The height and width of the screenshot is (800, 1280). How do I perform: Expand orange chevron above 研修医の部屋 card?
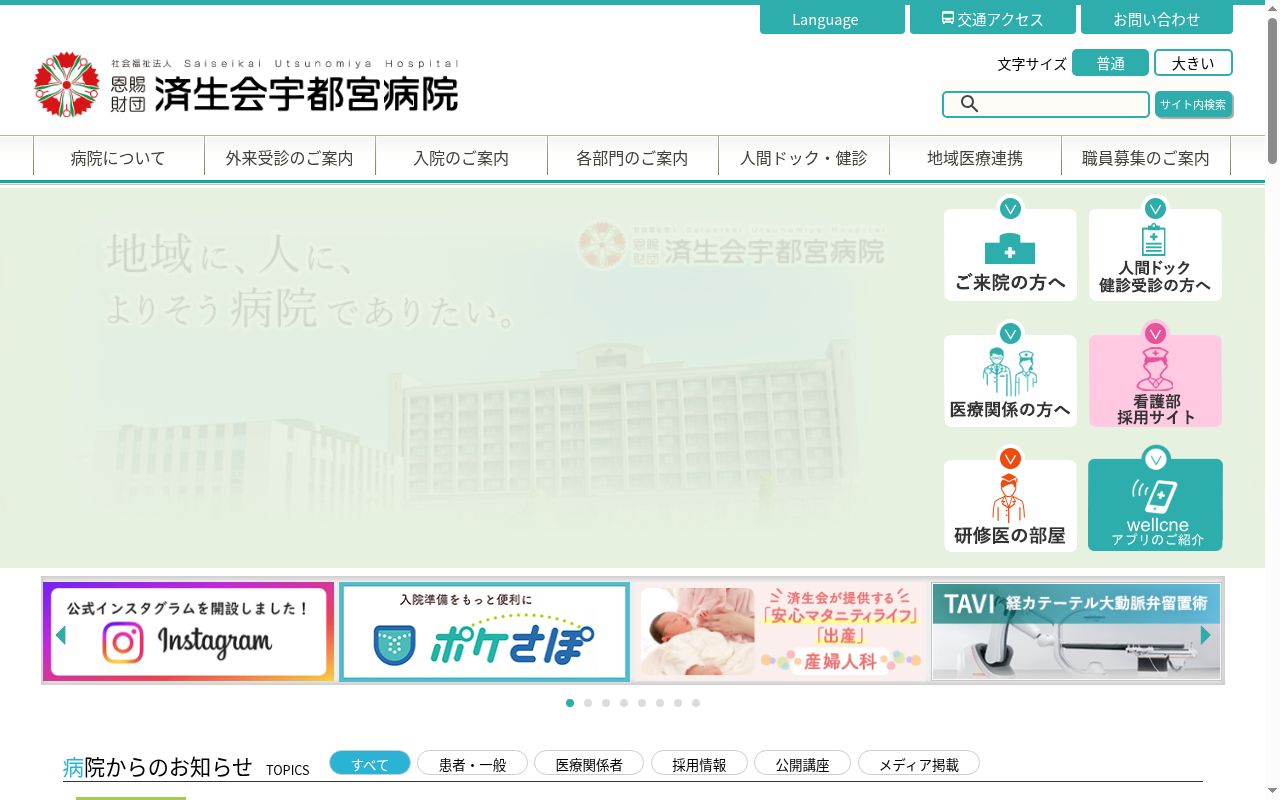[x=1010, y=459]
